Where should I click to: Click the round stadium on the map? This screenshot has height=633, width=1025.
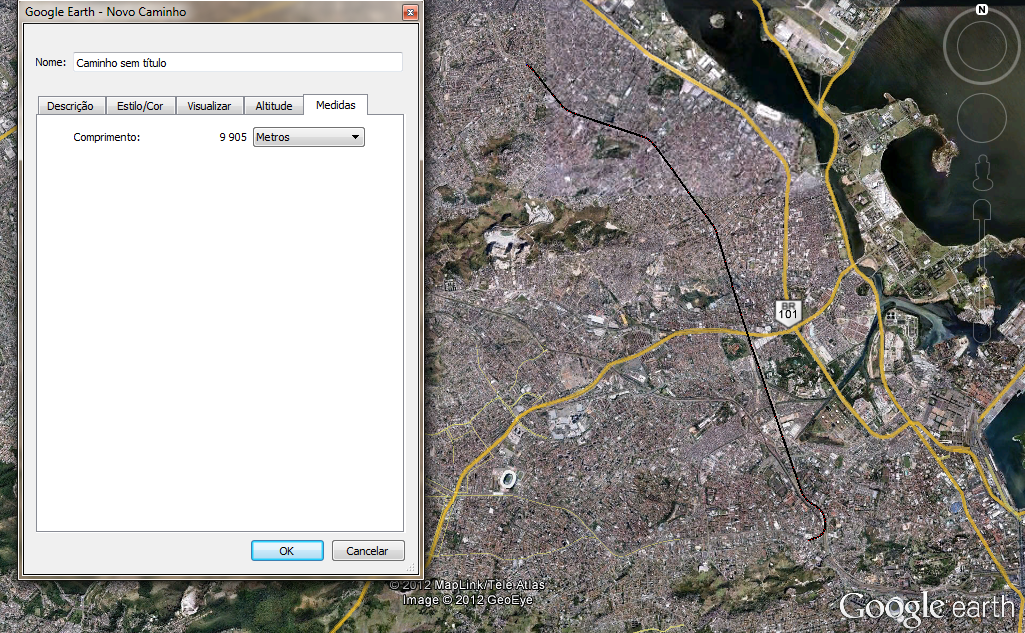[508, 479]
